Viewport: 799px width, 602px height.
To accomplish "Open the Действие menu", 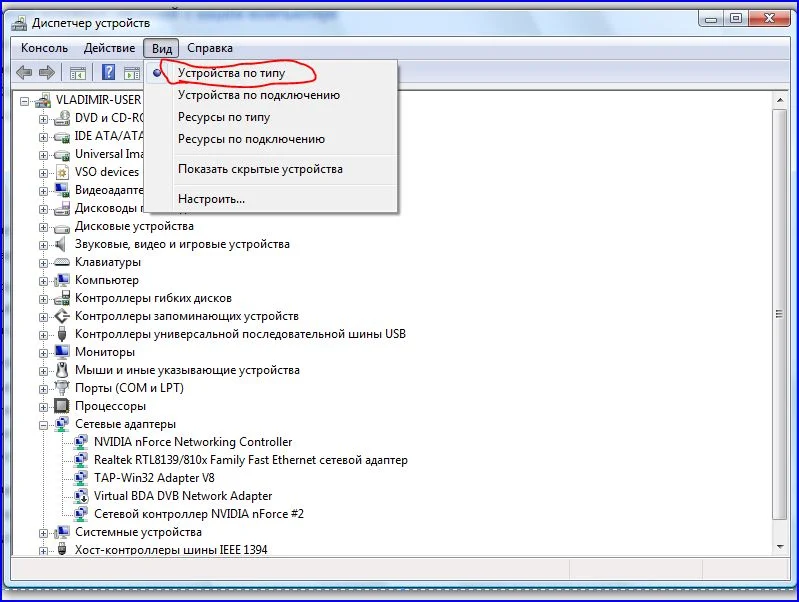I will [x=109, y=48].
